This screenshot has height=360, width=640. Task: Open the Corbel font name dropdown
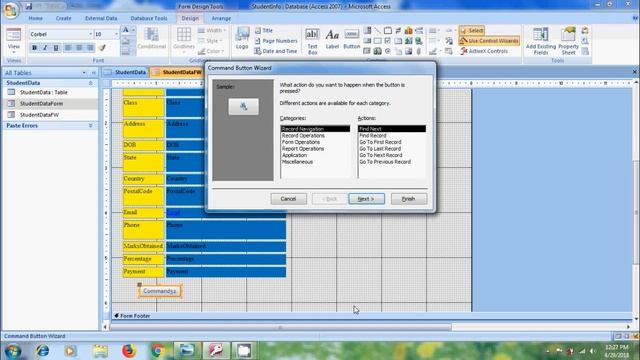pos(90,34)
